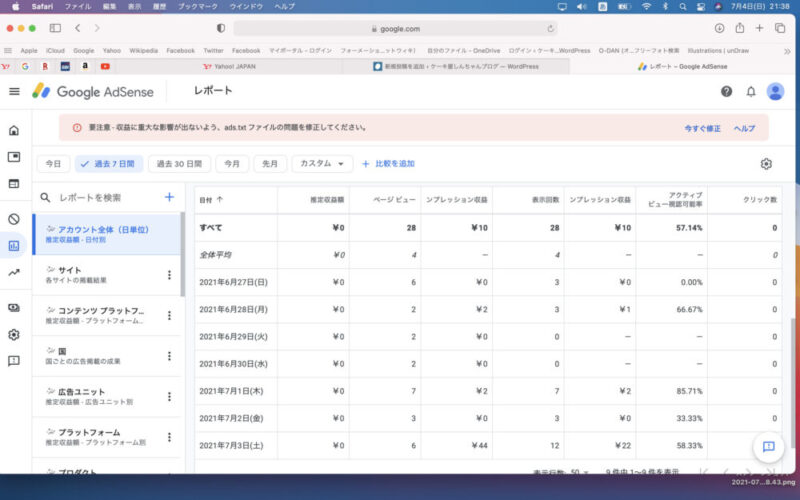This screenshot has width=800, height=500.
Task: Open the ブックマーク menu in menu bar
Action: point(197,7)
